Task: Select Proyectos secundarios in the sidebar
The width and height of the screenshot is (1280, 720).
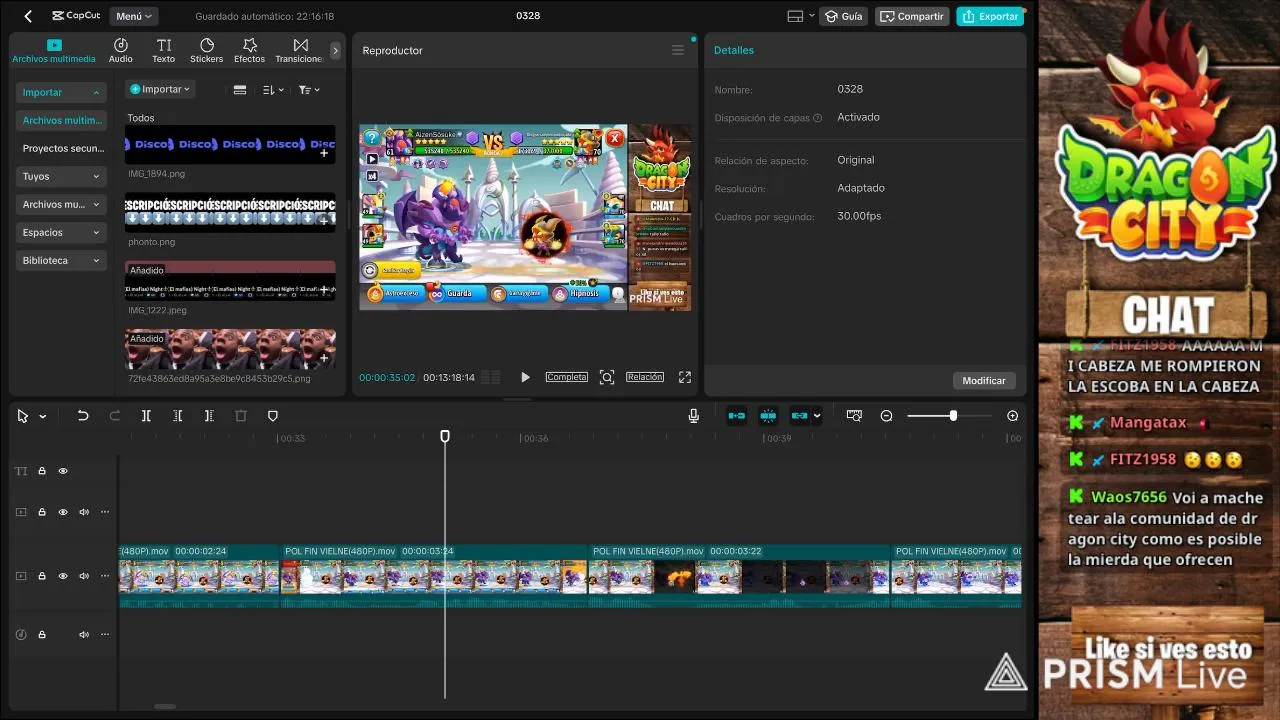Action: click(60, 148)
